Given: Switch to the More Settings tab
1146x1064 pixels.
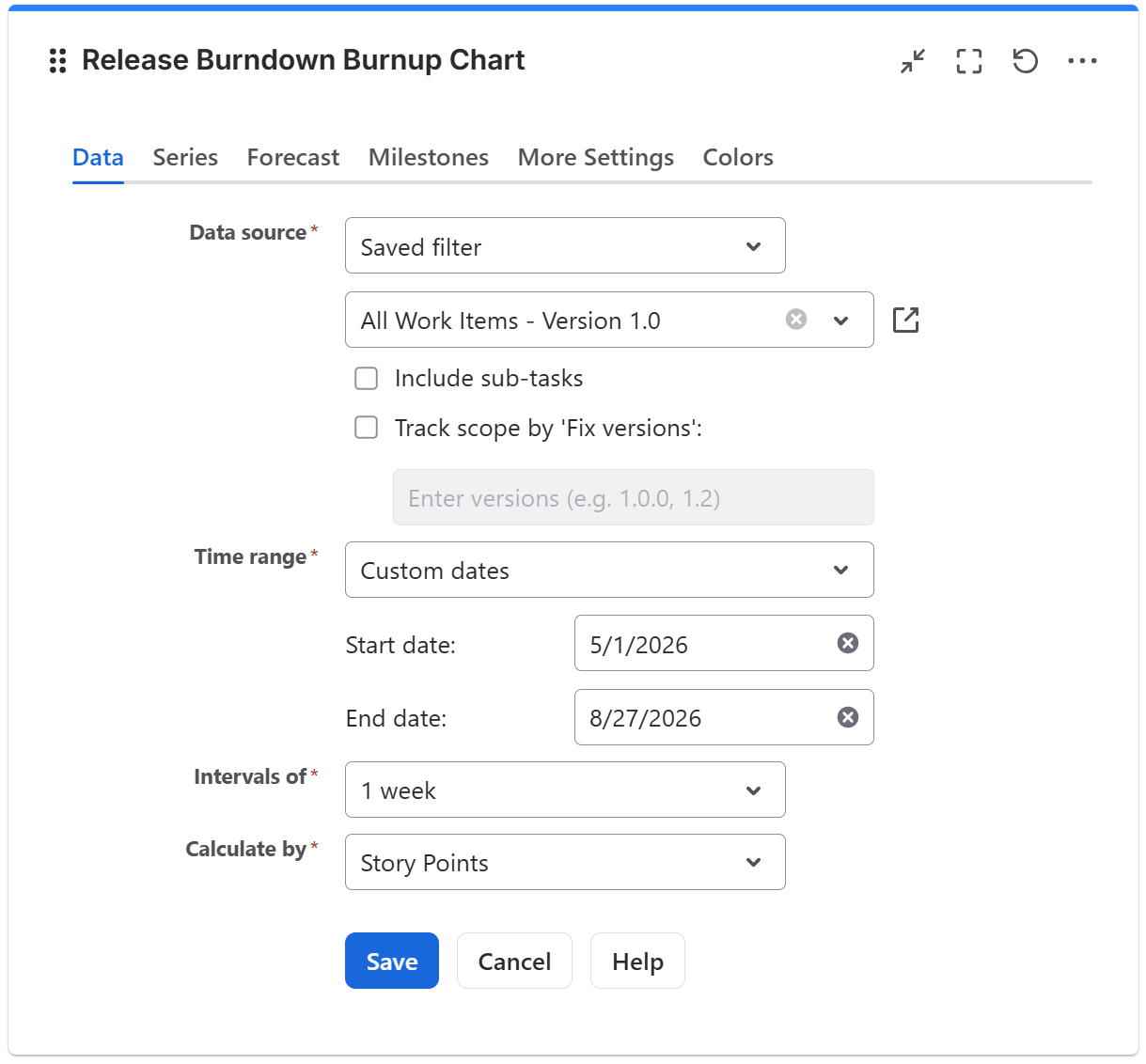Looking at the screenshot, I should 596,157.
